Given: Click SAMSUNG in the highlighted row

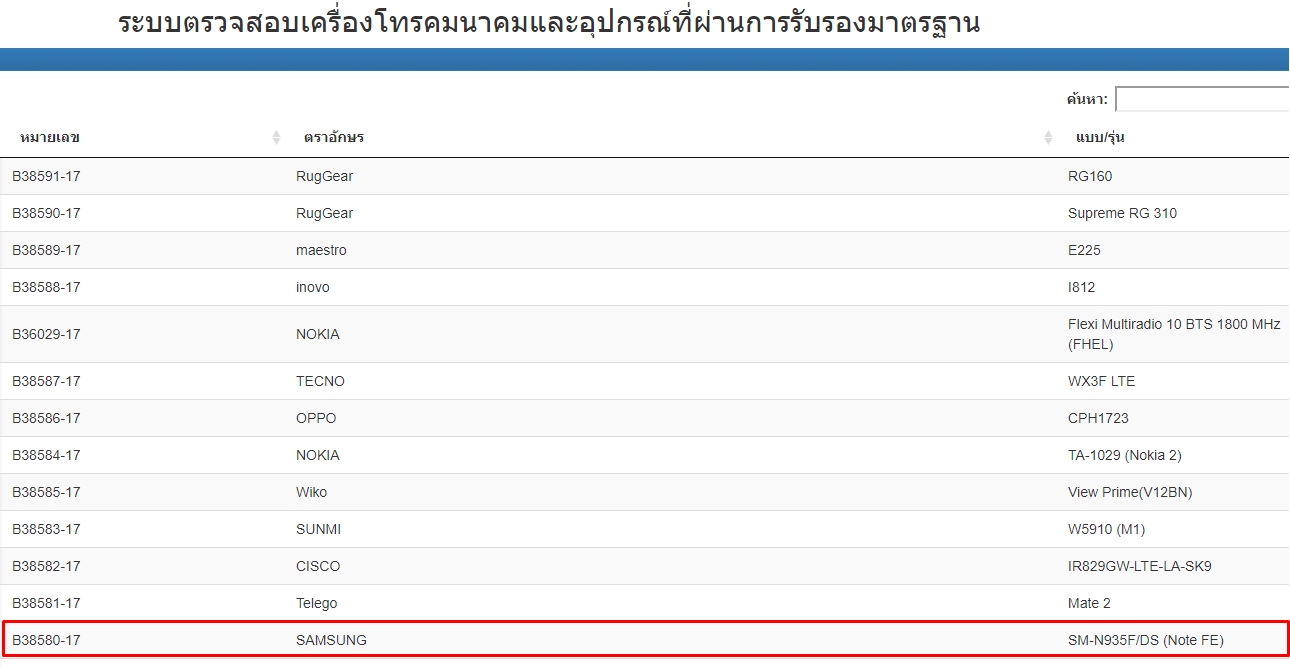Looking at the screenshot, I should coord(331,641).
